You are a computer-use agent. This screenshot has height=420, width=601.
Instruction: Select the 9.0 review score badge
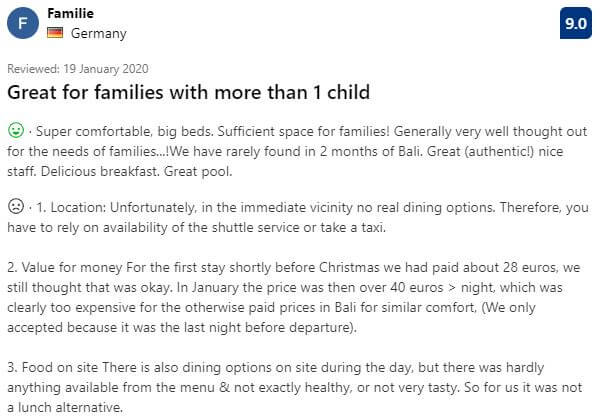[x=576, y=23]
